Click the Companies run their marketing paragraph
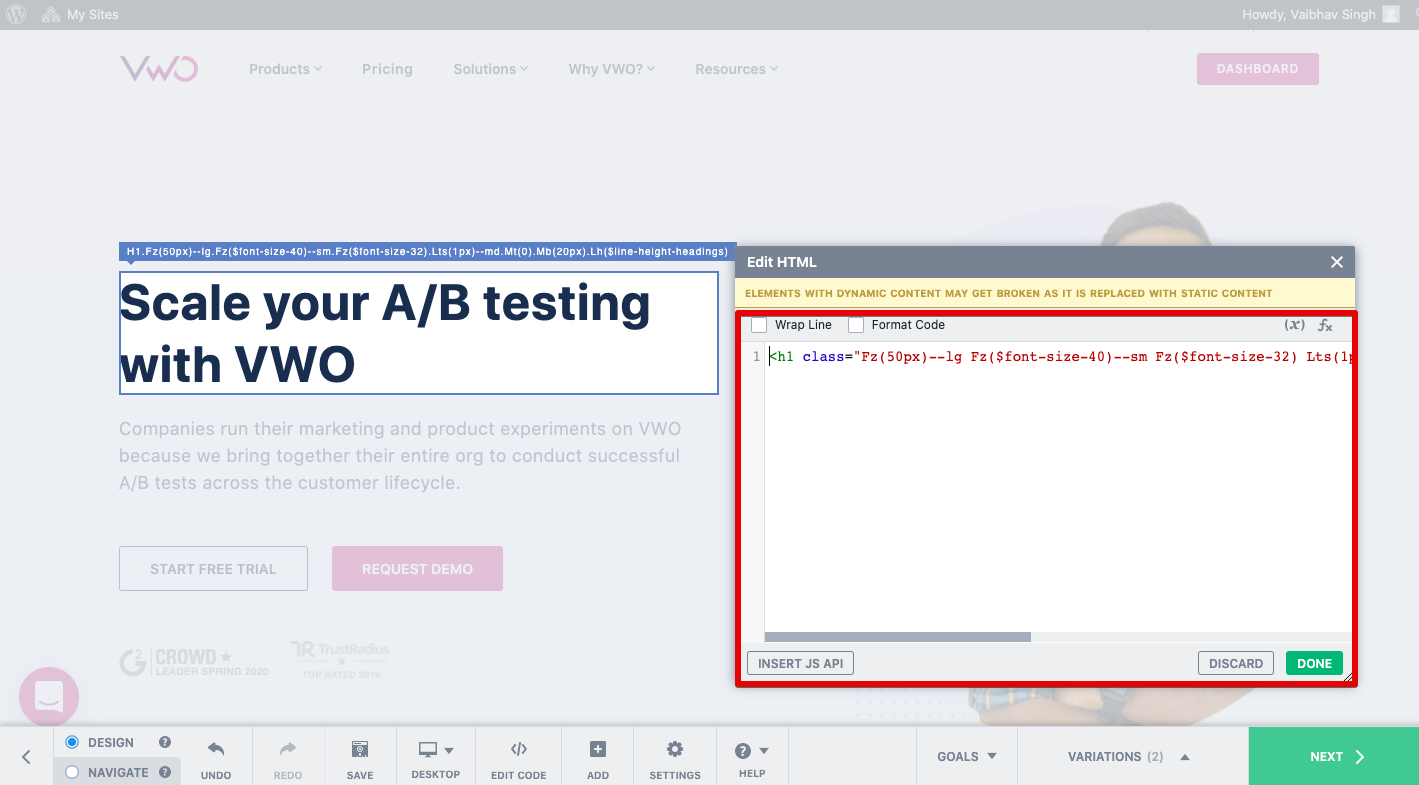Viewport: 1419px width, 785px height. pyautogui.click(x=400, y=456)
